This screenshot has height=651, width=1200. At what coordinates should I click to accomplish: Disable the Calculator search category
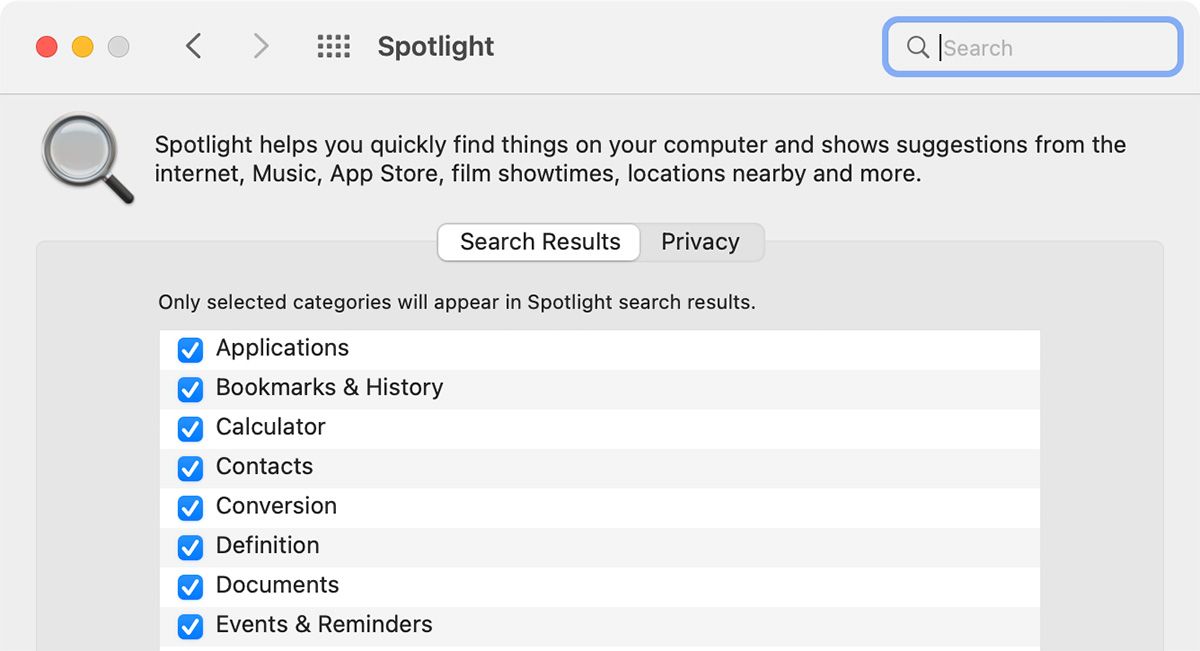190,429
